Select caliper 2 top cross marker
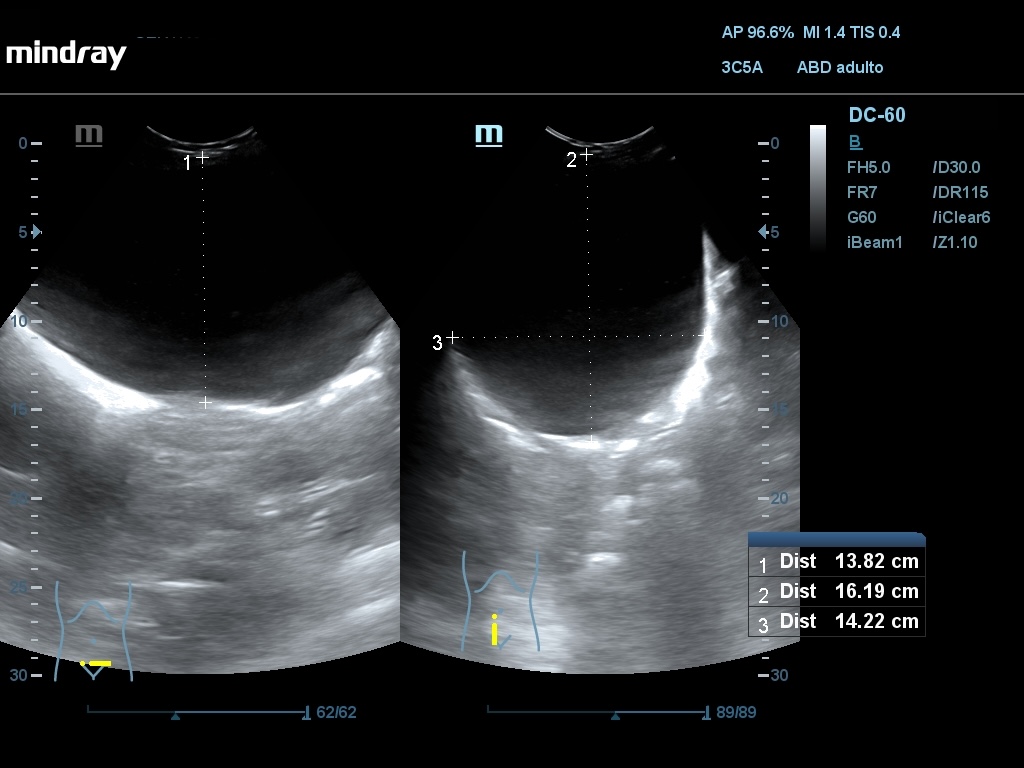This screenshot has width=1024, height=768. 587,154
